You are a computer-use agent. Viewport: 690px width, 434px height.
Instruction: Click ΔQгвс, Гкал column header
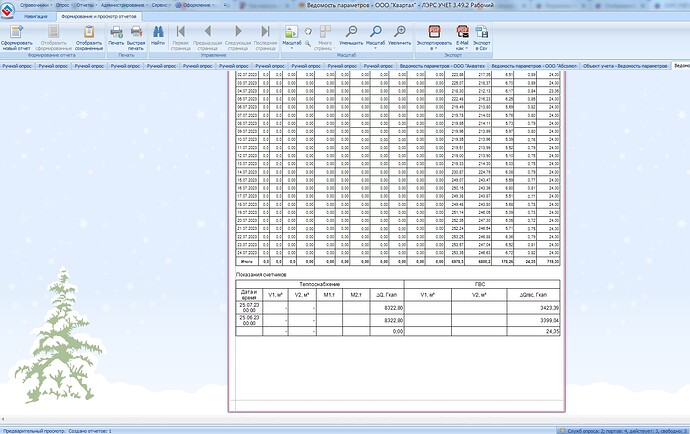533,295
